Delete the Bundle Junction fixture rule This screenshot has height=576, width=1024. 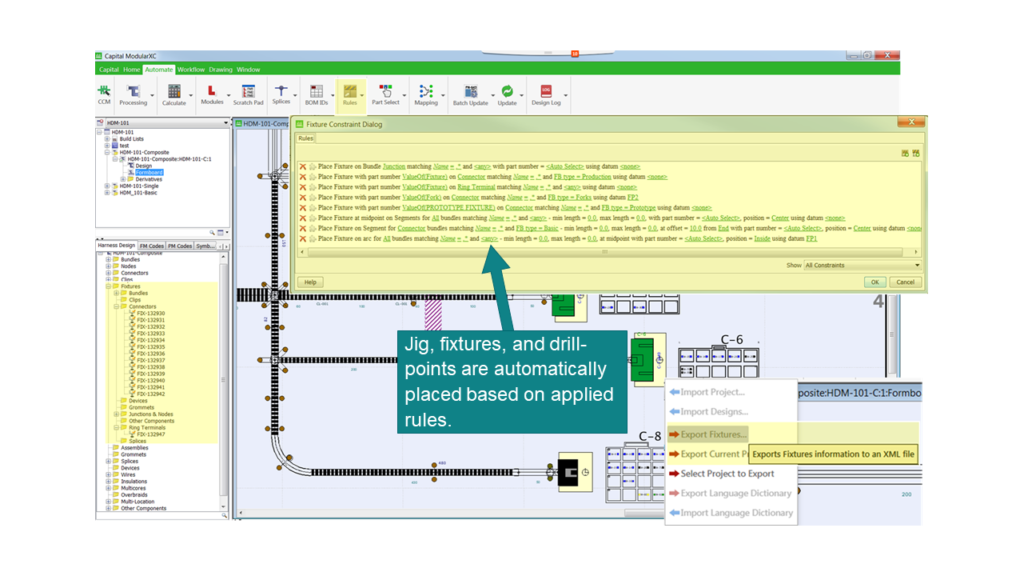pos(303,167)
